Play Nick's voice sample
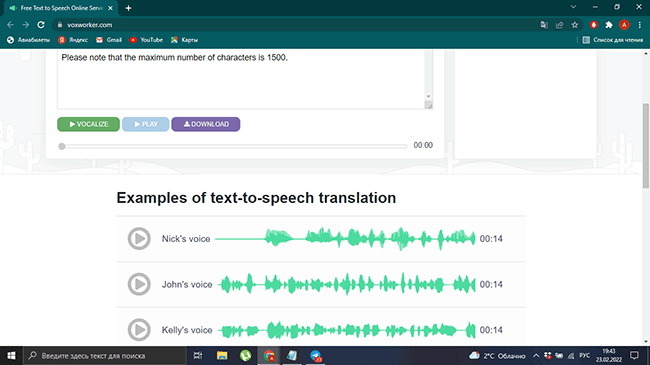The height and width of the screenshot is (365, 650). [139, 238]
